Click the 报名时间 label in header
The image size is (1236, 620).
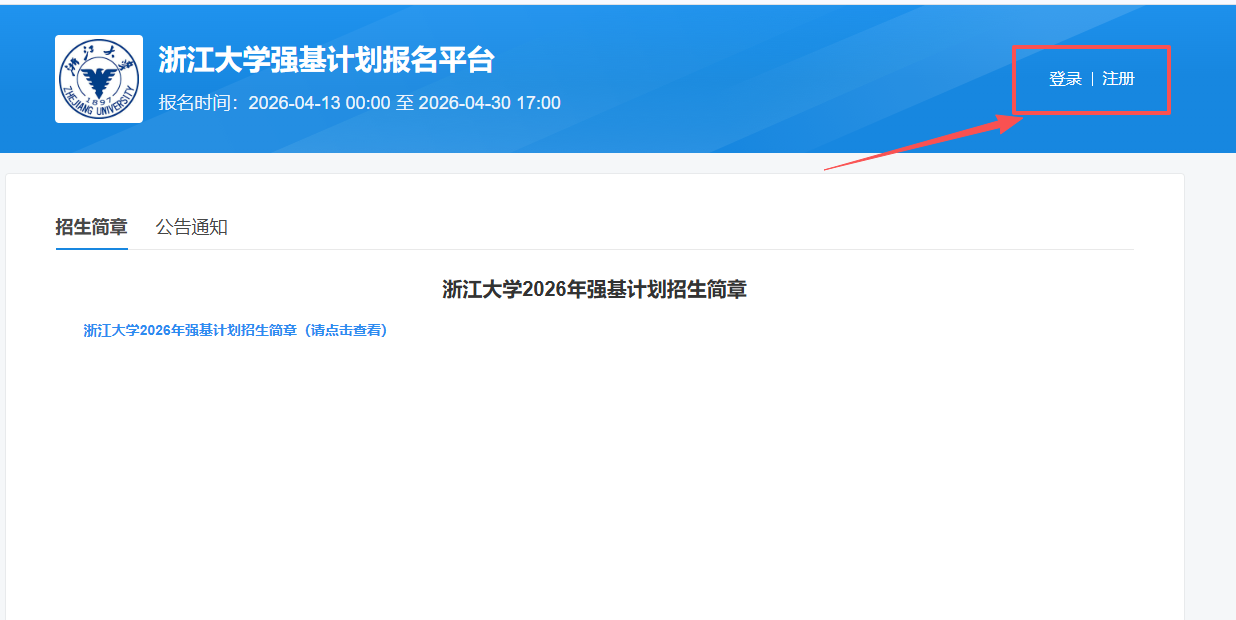pyautogui.click(x=200, y=103)
